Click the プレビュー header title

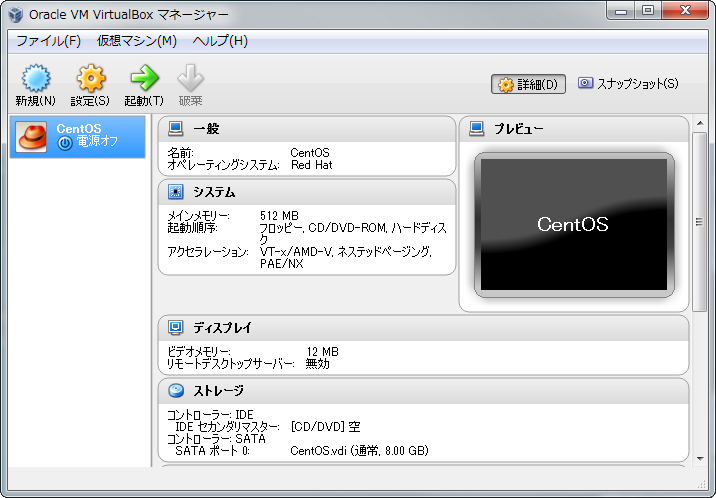(x=519, y=129)
